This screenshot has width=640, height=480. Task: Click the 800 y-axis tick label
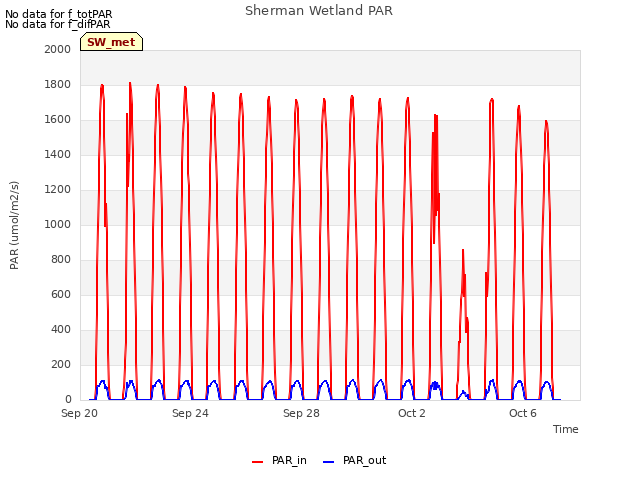61,260
